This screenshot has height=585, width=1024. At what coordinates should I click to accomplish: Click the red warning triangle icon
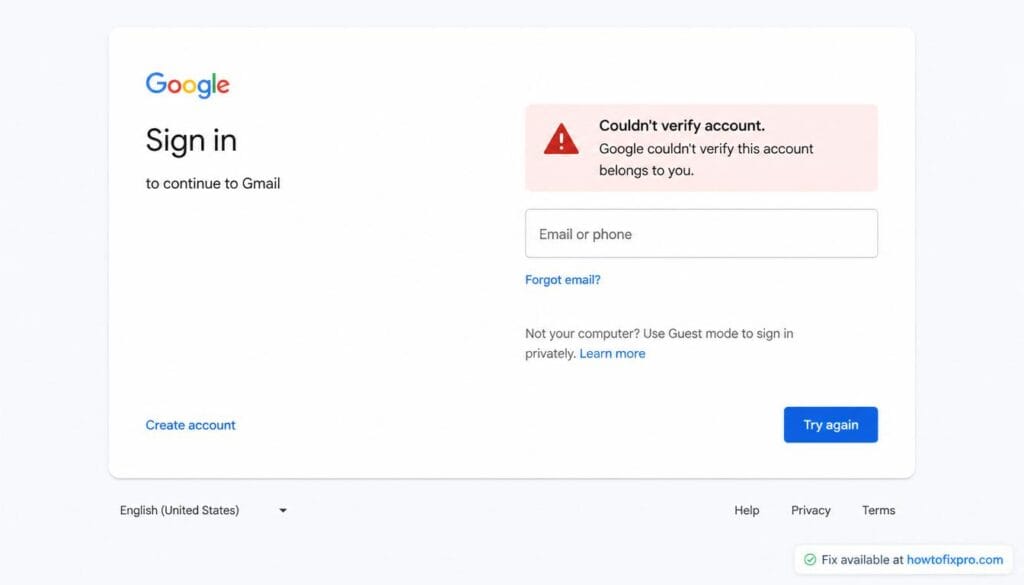pos(561,139)
